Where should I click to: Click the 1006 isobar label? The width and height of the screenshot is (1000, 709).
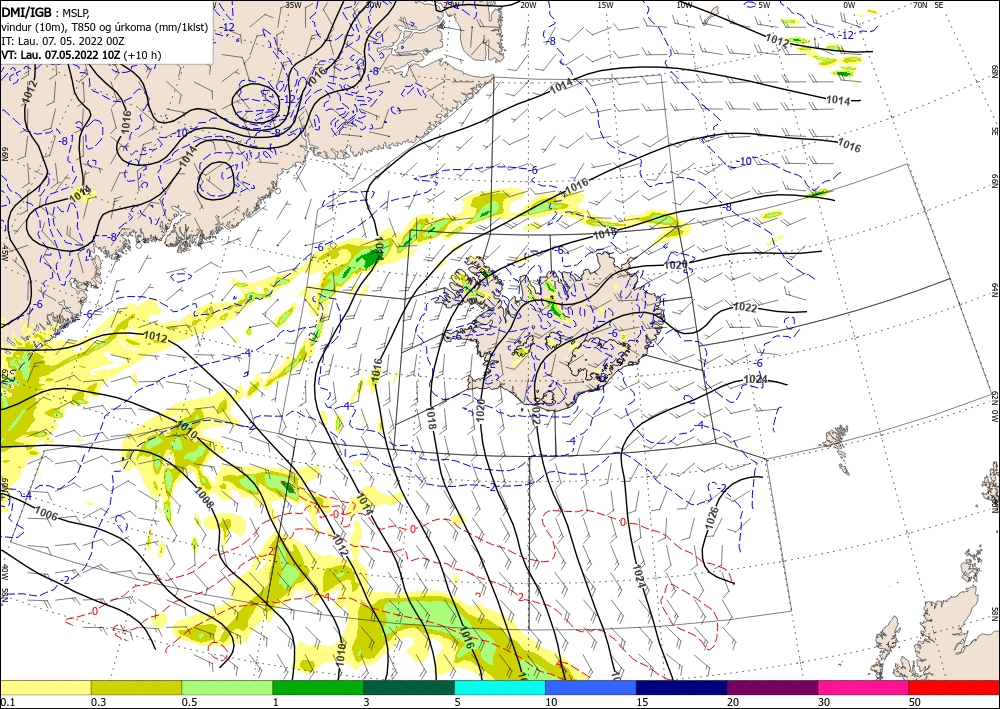[x=46, y=513]
